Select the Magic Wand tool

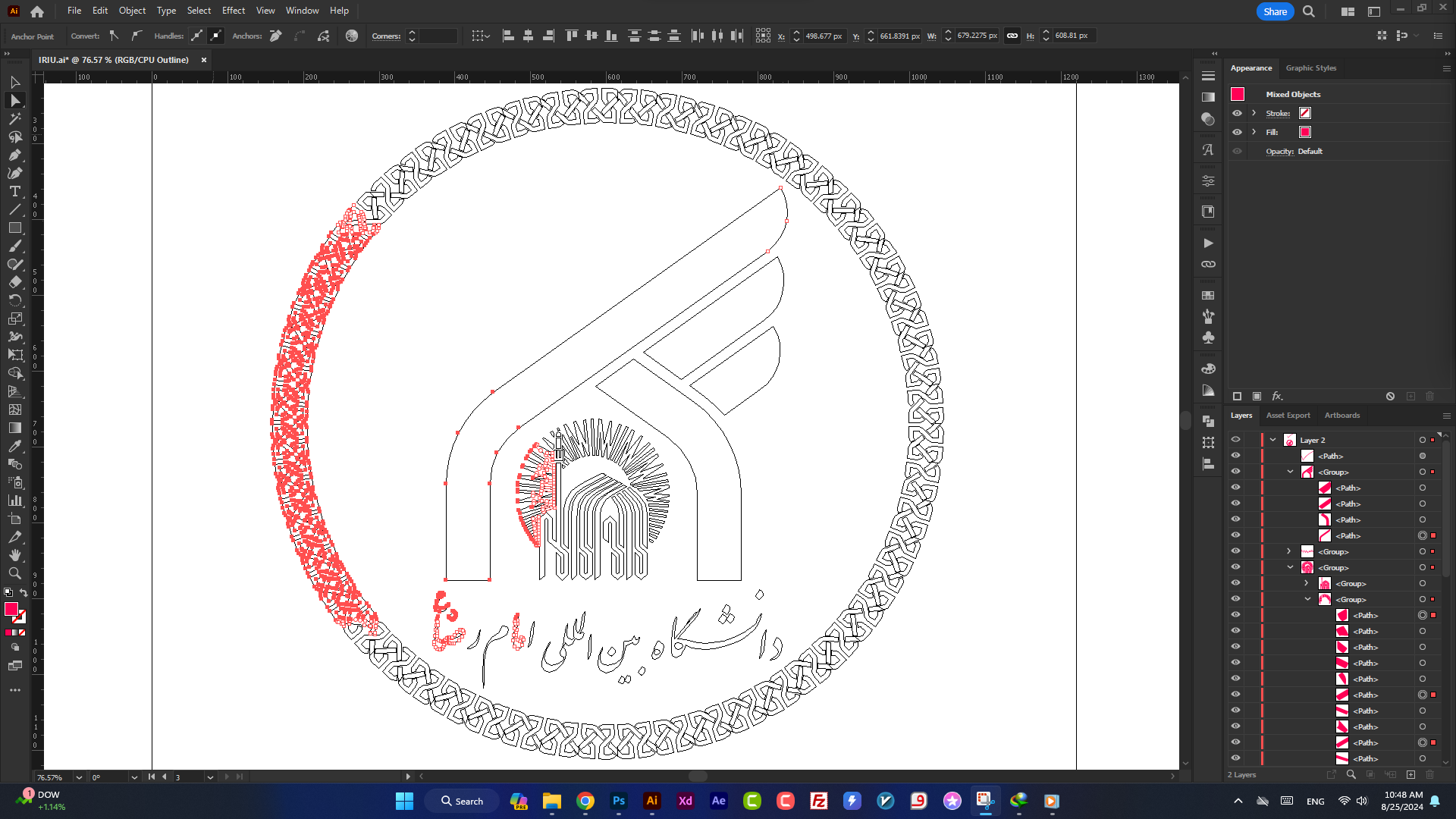[x=15, y=118]
